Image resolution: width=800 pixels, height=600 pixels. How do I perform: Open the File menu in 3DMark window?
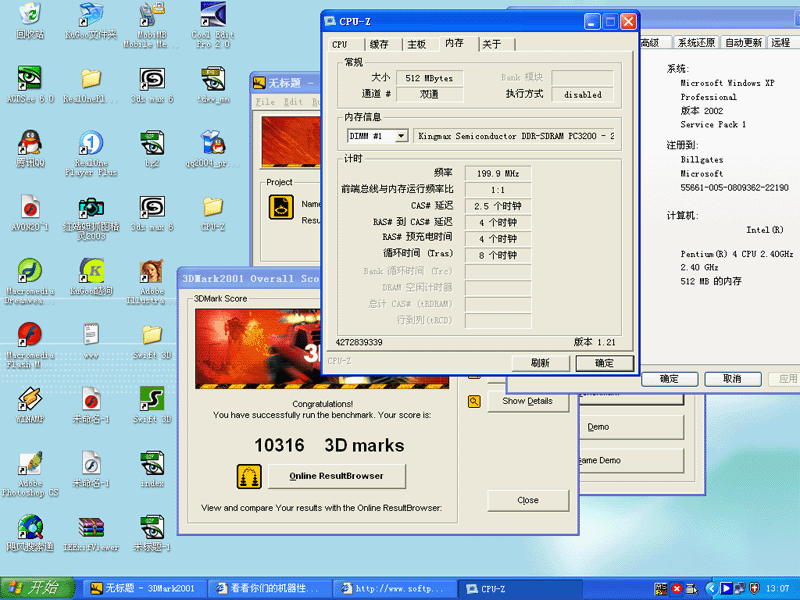(x=265, y=102)
